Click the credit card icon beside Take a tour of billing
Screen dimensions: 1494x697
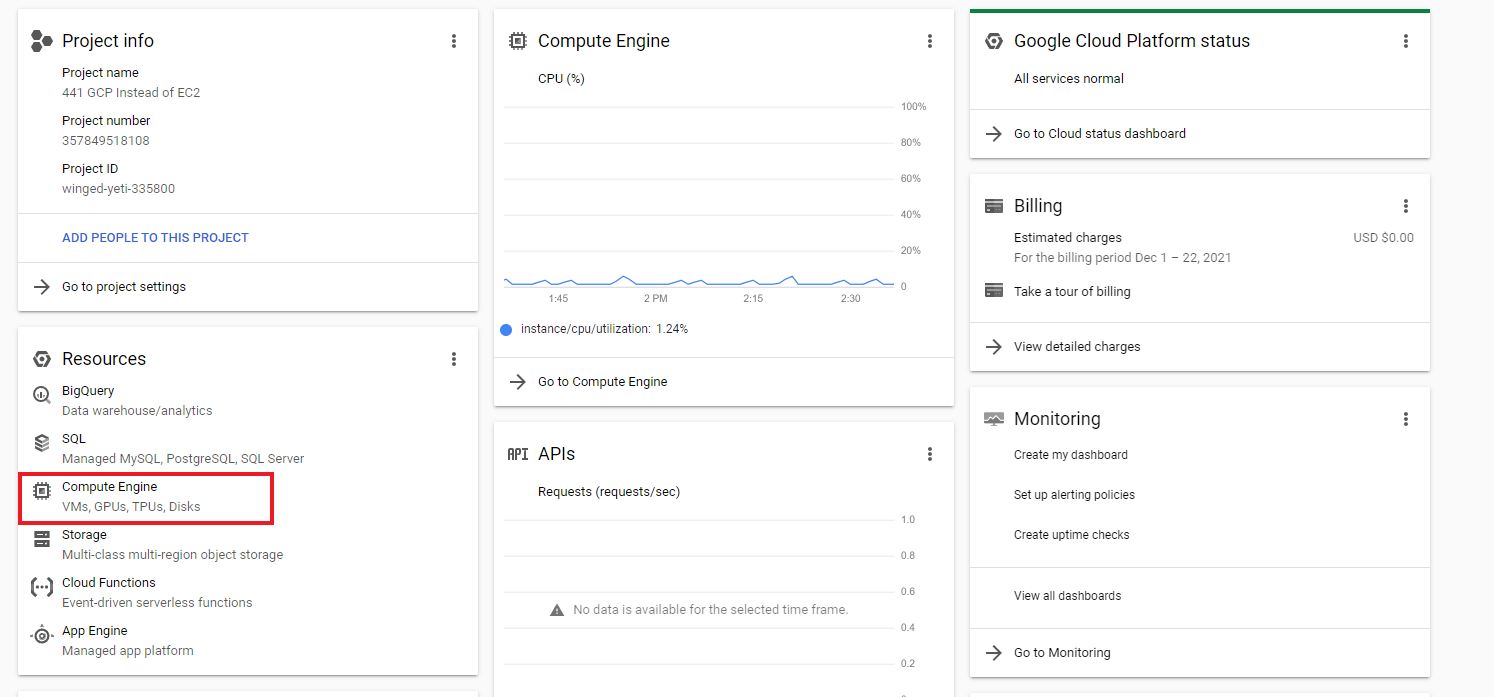tap(993, 291)
